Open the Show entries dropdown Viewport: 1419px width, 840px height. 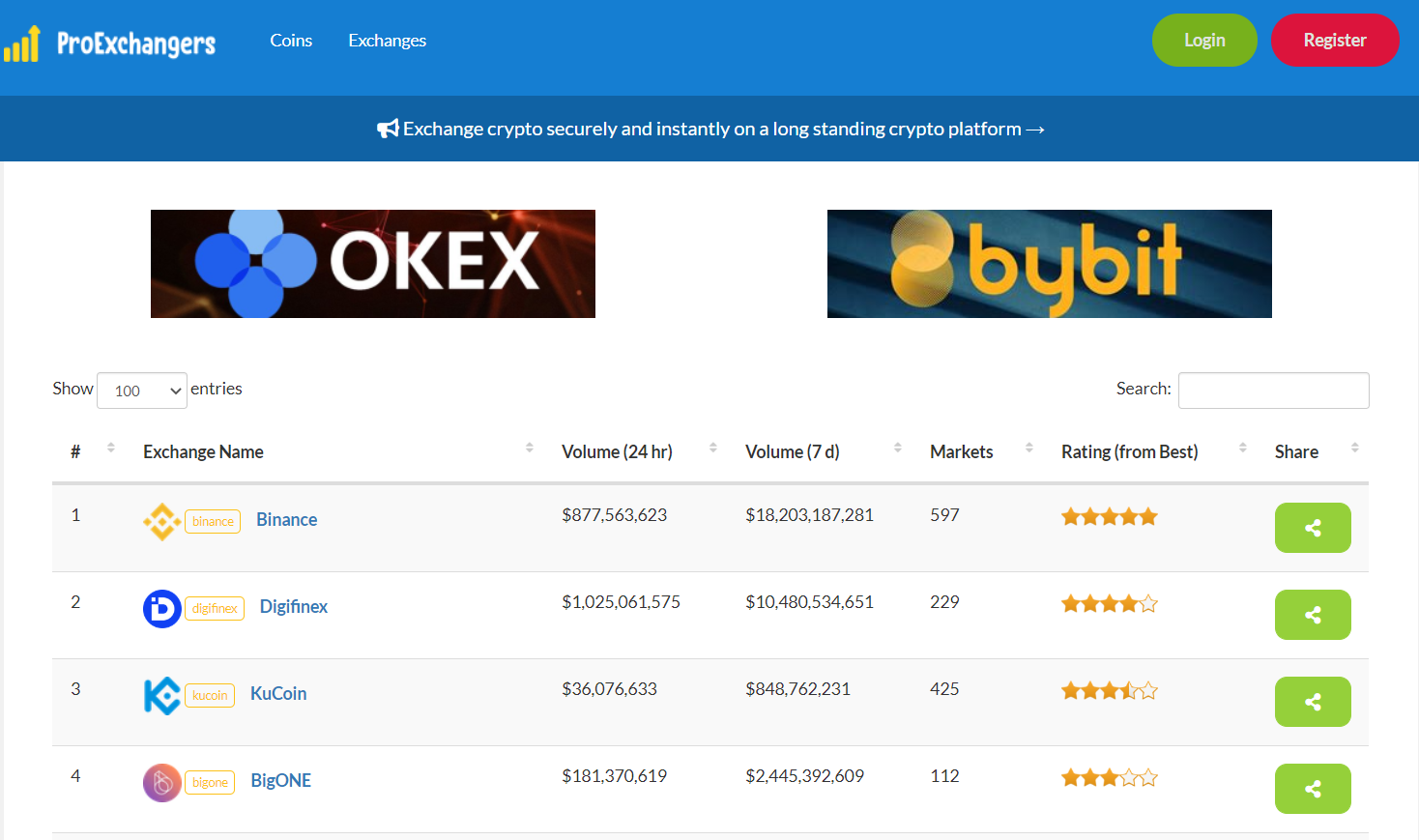pyautogui.click(x=142, y=391)
